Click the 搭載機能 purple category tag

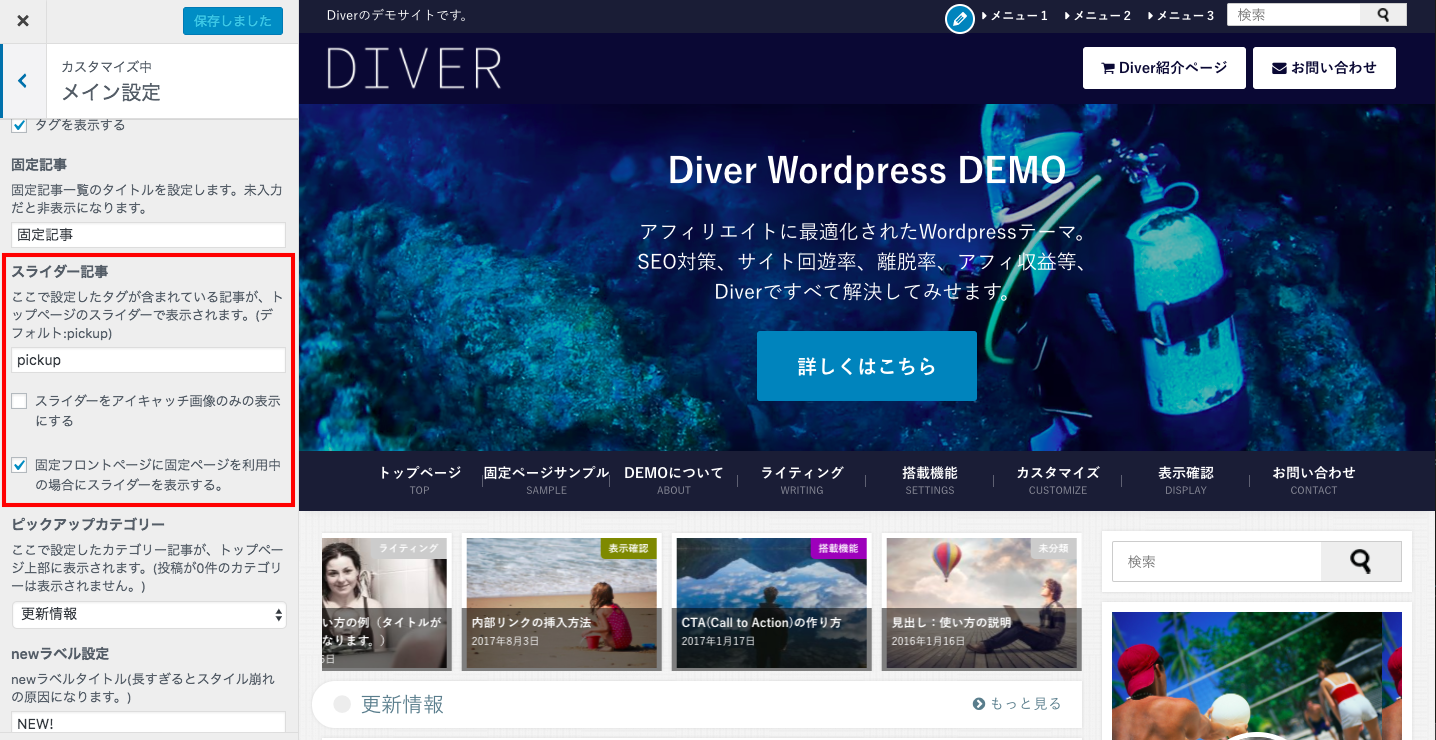click(x=839, y=548)
